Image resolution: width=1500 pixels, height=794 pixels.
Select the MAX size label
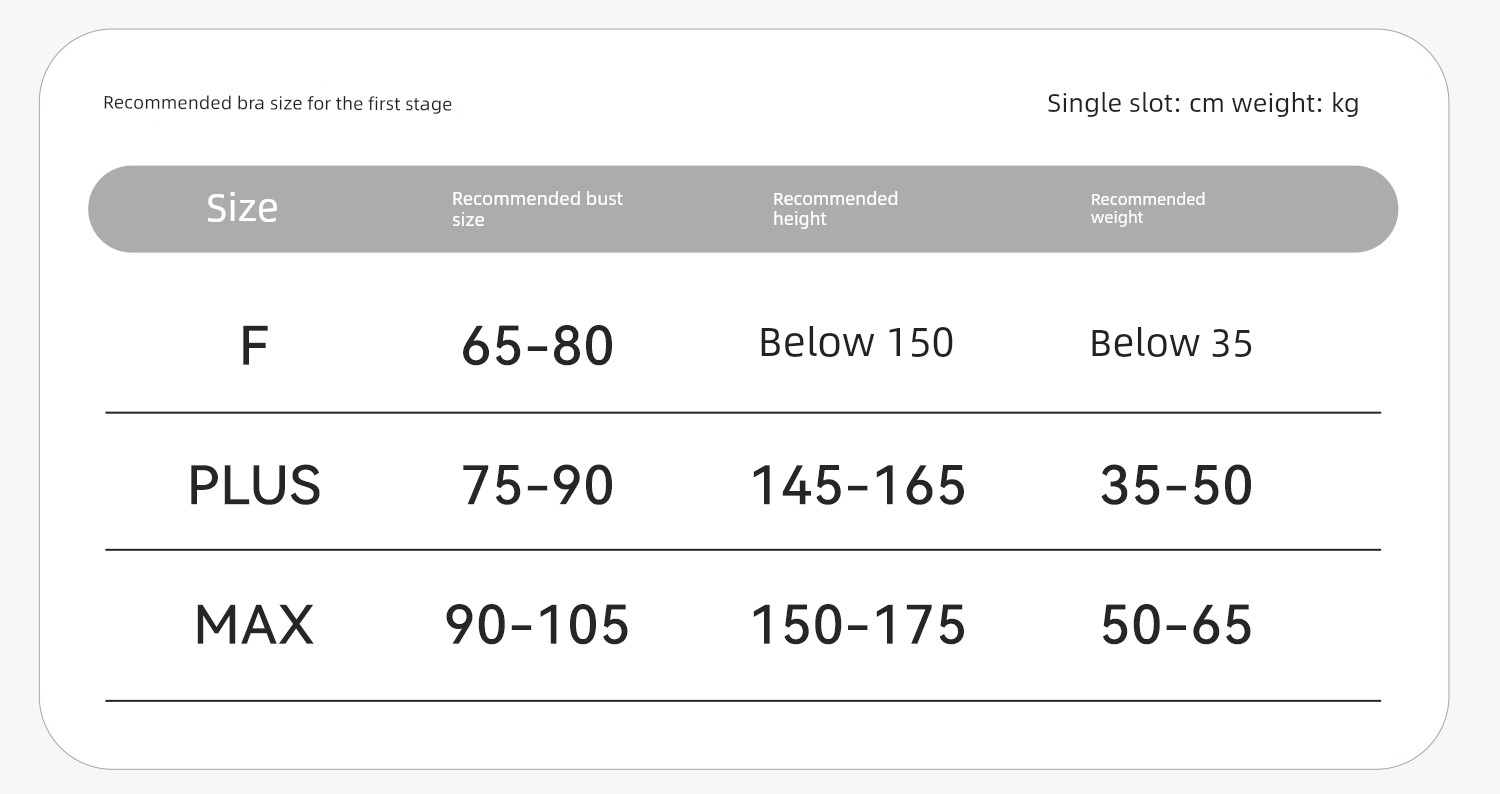[254, 625]
